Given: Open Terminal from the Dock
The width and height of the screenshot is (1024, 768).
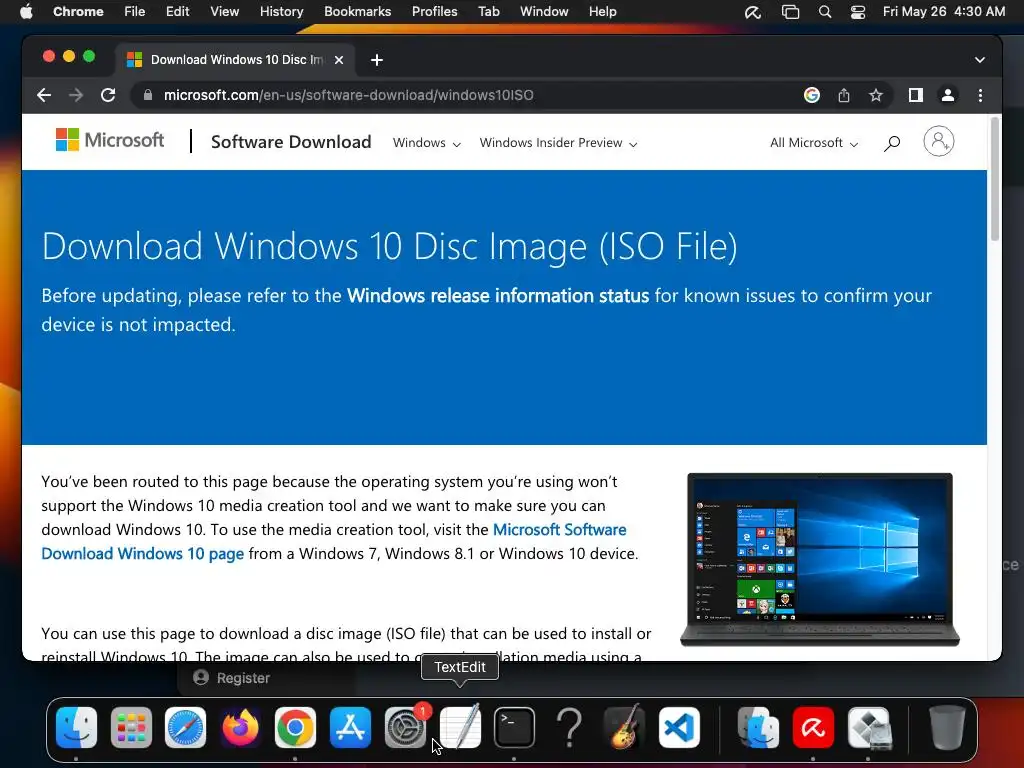Looking at the screenshot, I should coord(514,728).
